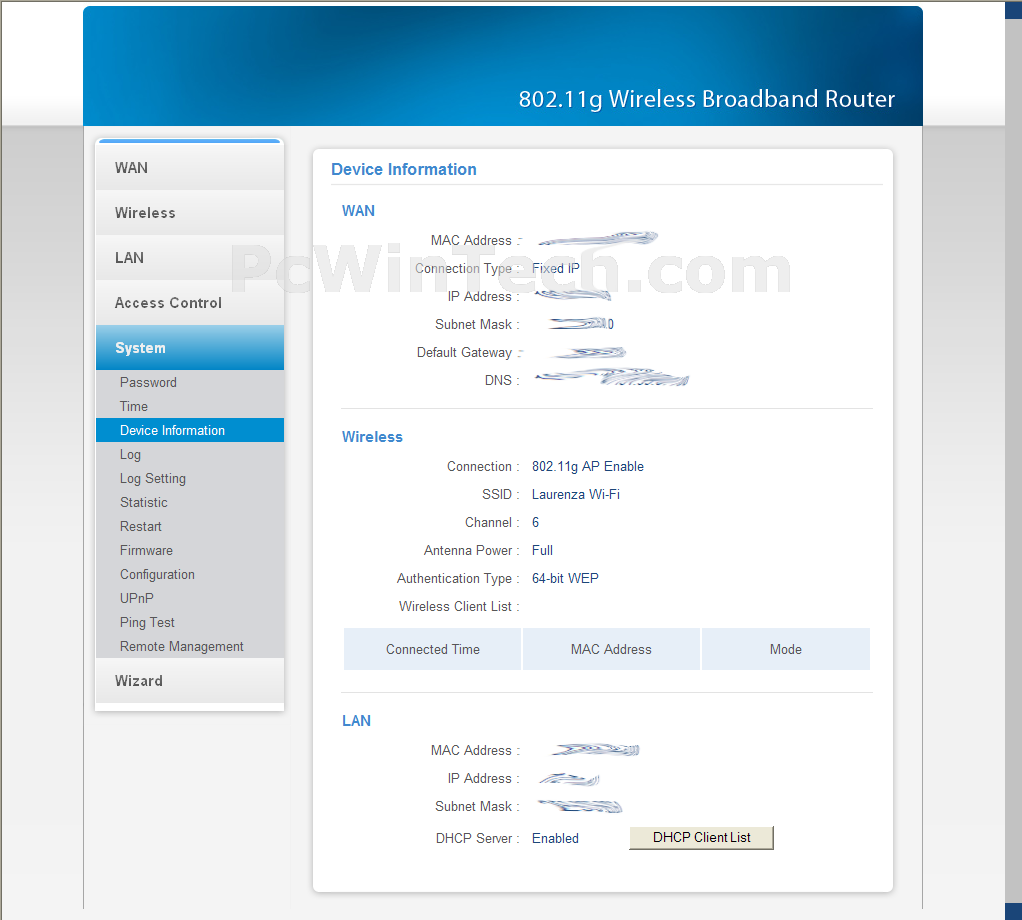Open the Firmware page
Image resolution: width=1022 pixels, height=920 pixels.
146,551
